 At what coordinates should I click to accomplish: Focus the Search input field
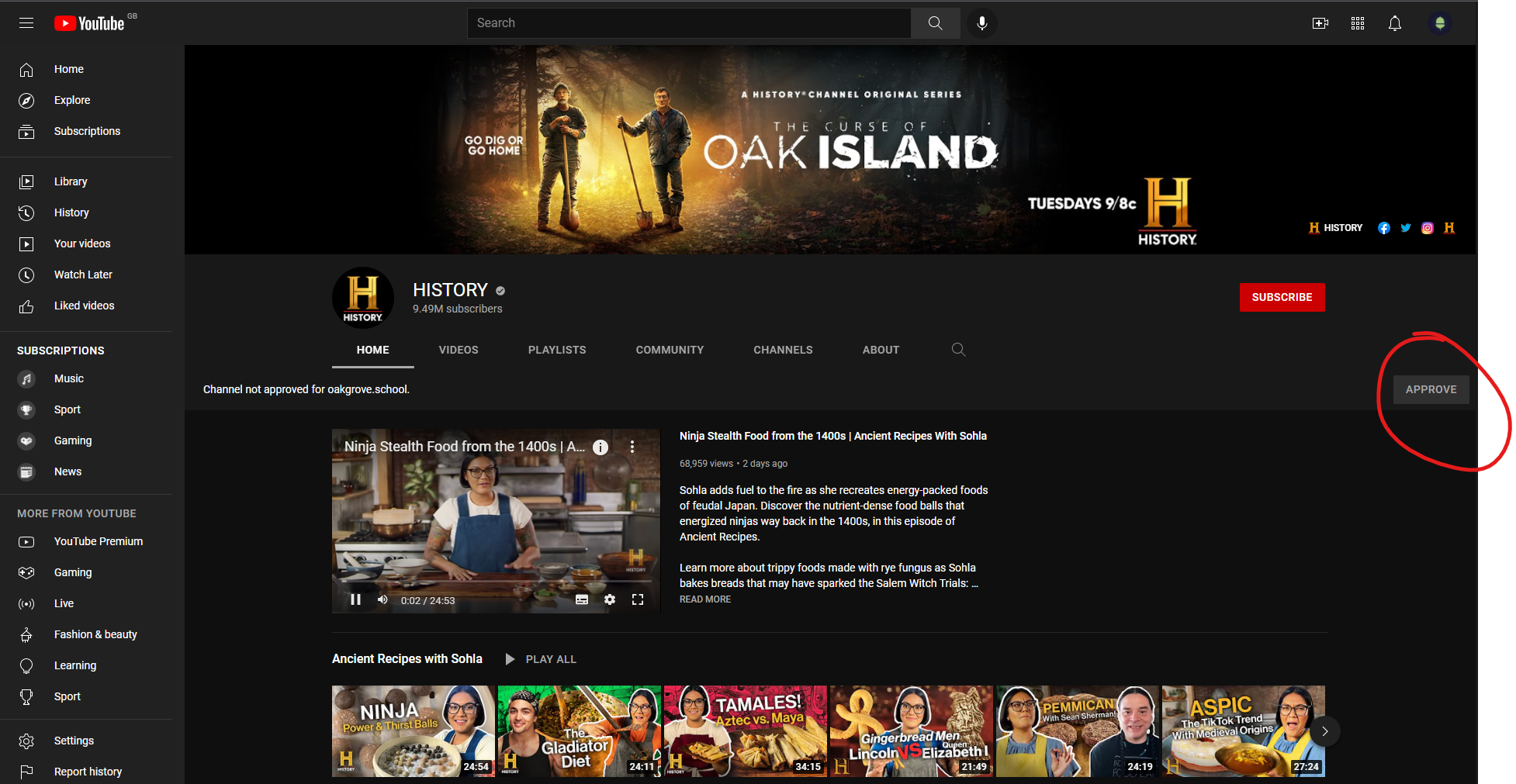pos(689,23)
